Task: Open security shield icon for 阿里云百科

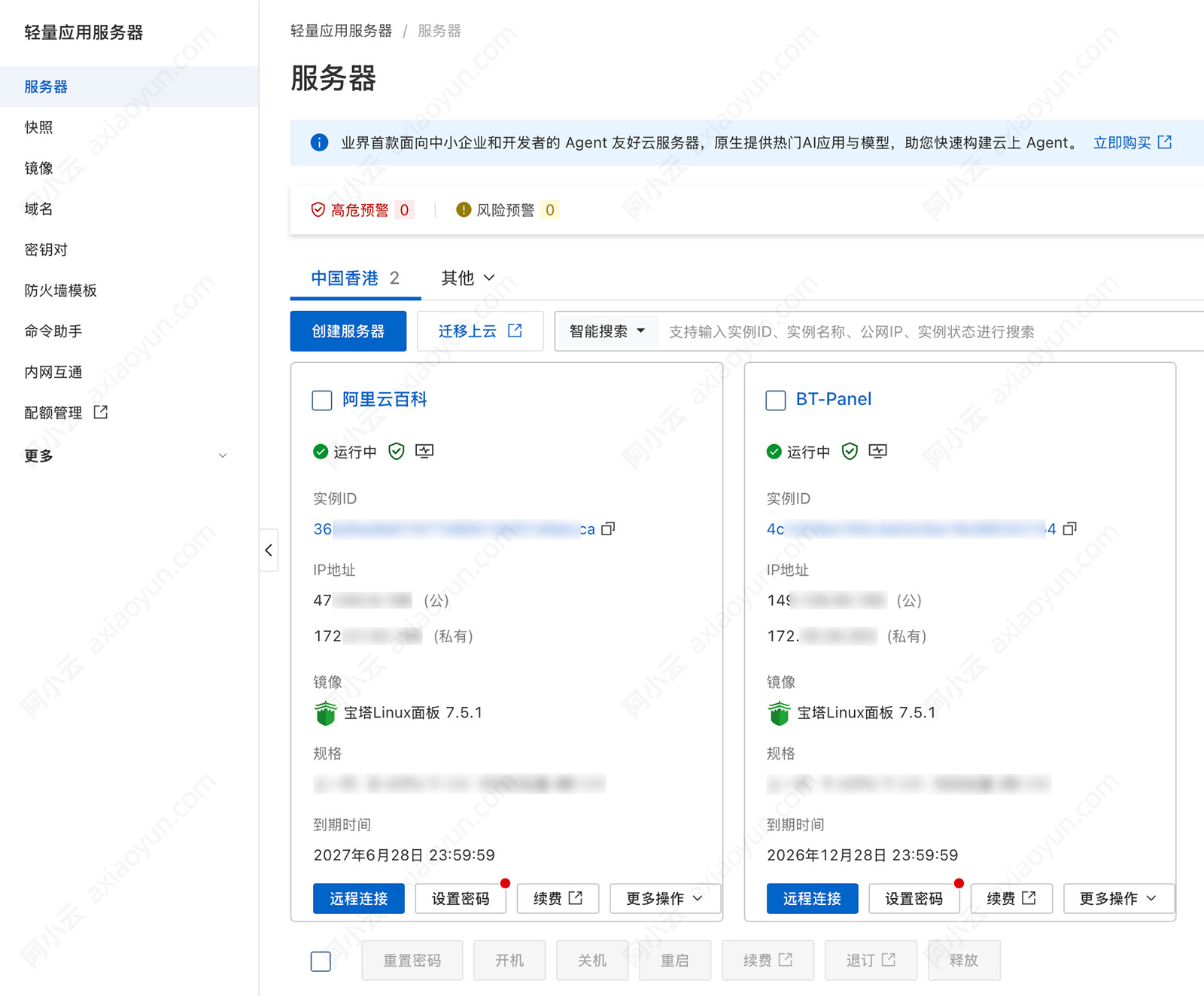Action: coord(397,451)
